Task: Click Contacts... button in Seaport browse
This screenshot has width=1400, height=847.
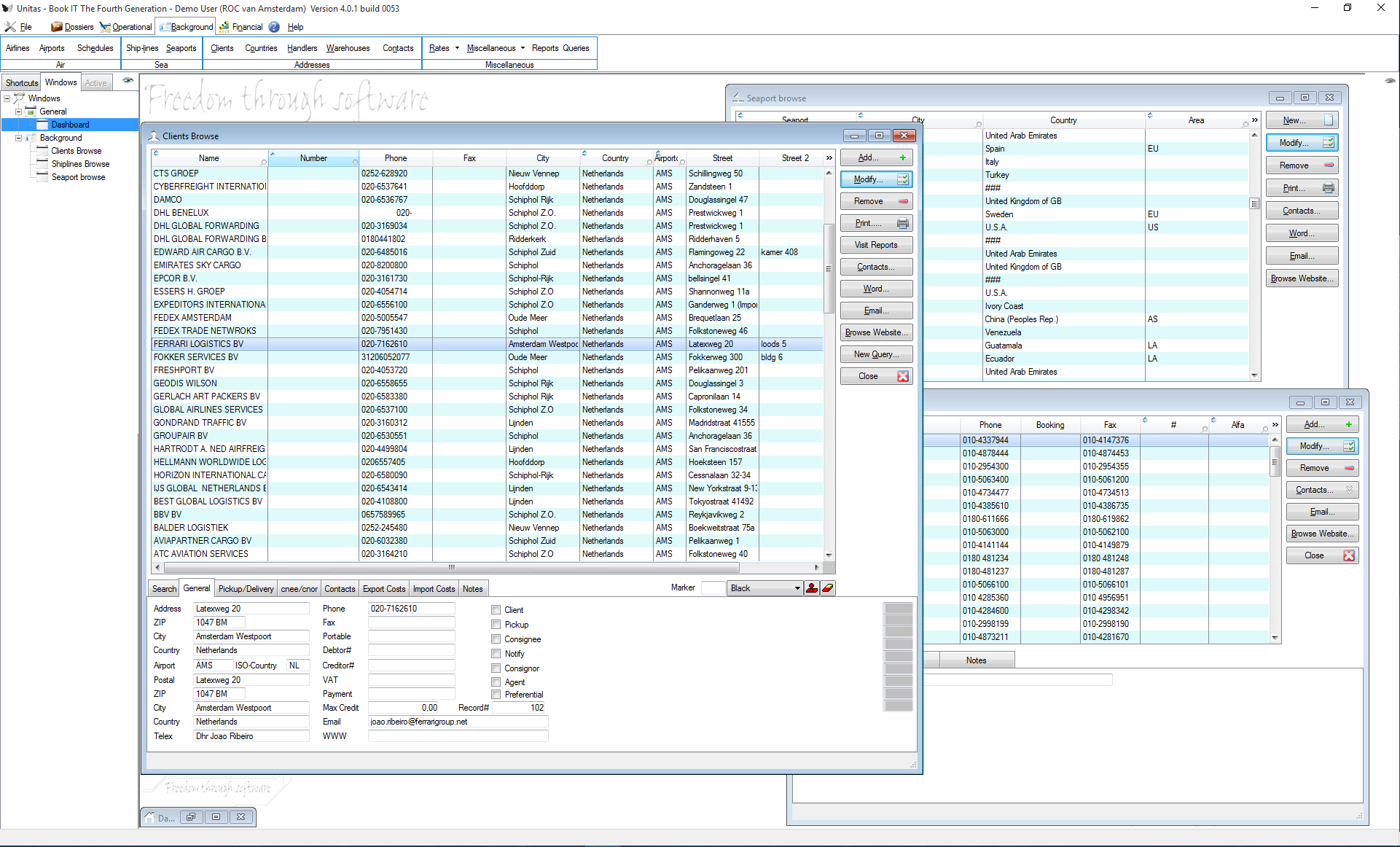Action: pyautogui.click(x=1302, y=211)
